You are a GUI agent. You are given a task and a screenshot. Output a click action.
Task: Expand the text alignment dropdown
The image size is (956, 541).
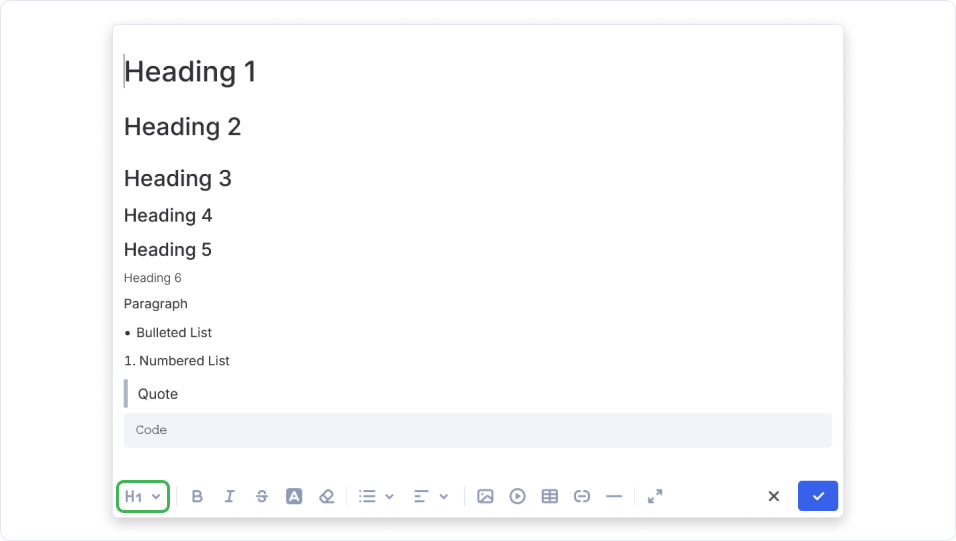pos(431,496)
